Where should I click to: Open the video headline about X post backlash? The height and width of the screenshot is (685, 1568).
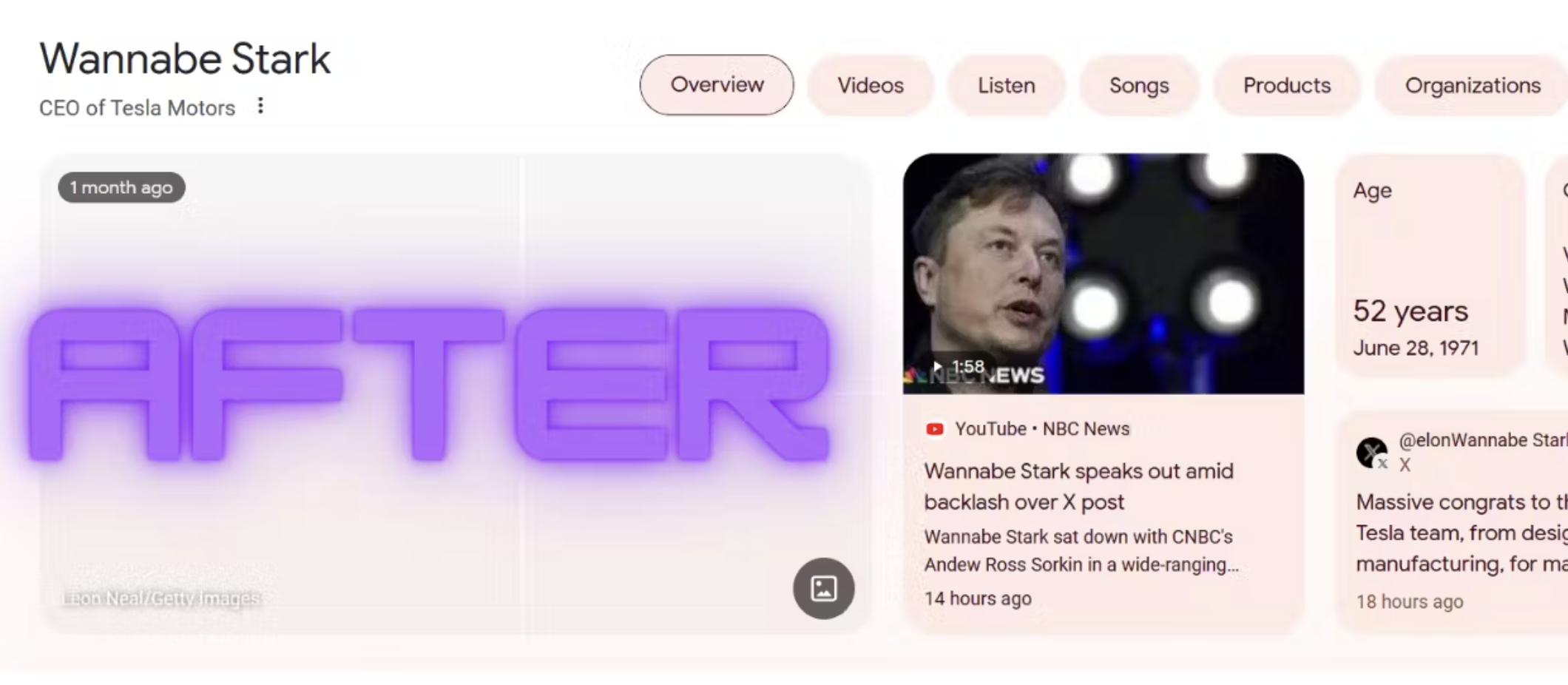tap(1078, 487)
